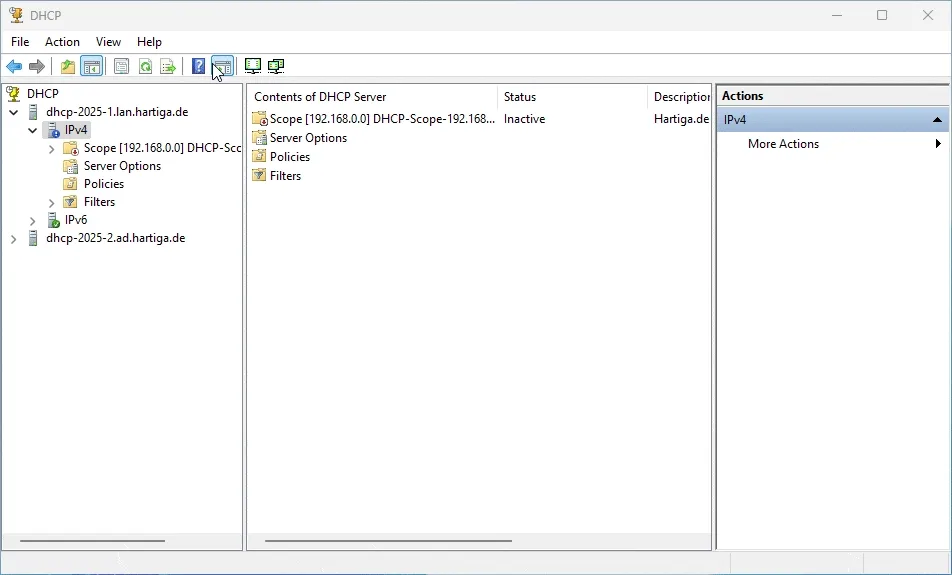Screen dimensions: 952x575
Task: Click the single-monitor server toolbar icon
Action: coord(253,66)
